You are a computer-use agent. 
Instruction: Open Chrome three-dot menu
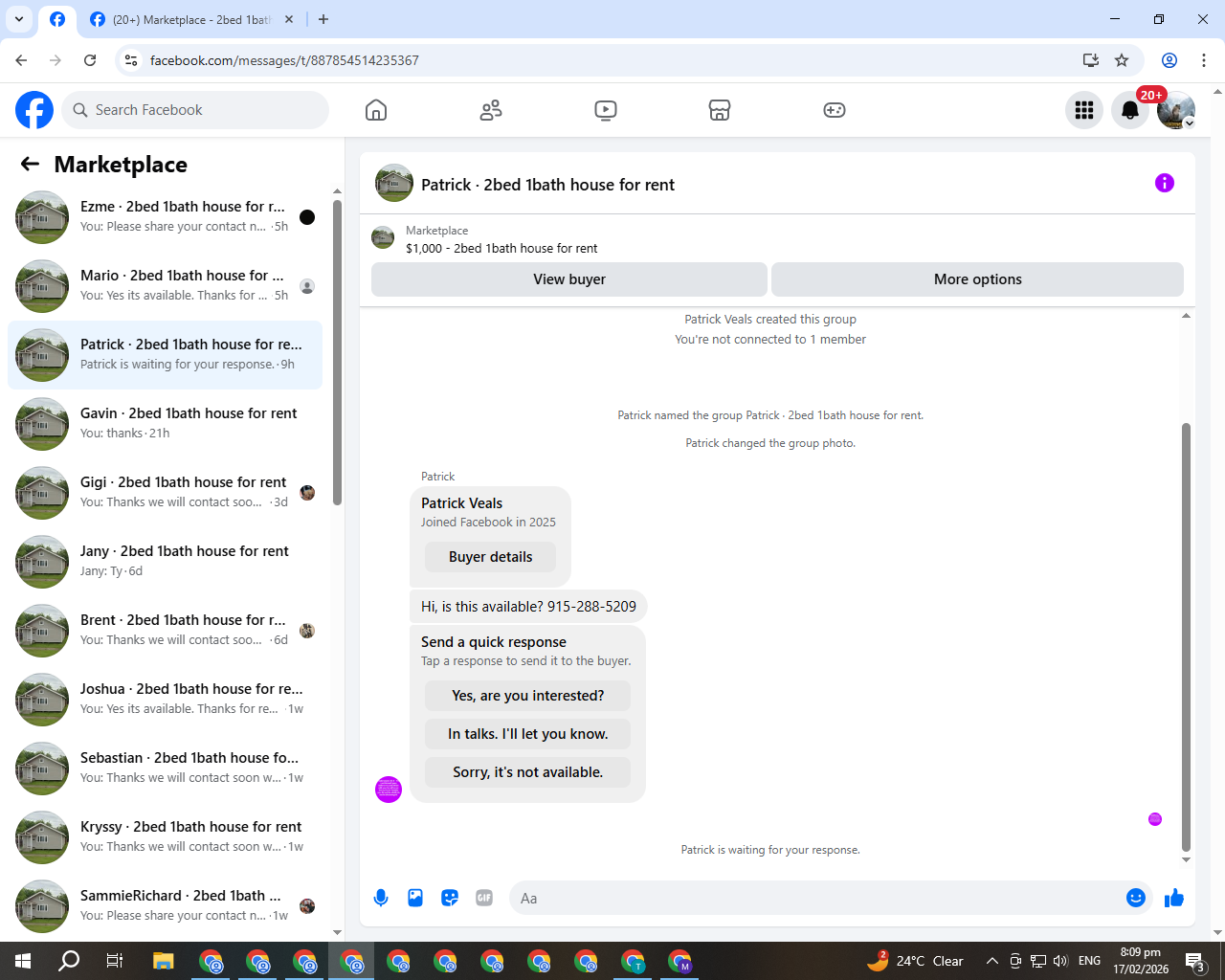[1204, 60]
